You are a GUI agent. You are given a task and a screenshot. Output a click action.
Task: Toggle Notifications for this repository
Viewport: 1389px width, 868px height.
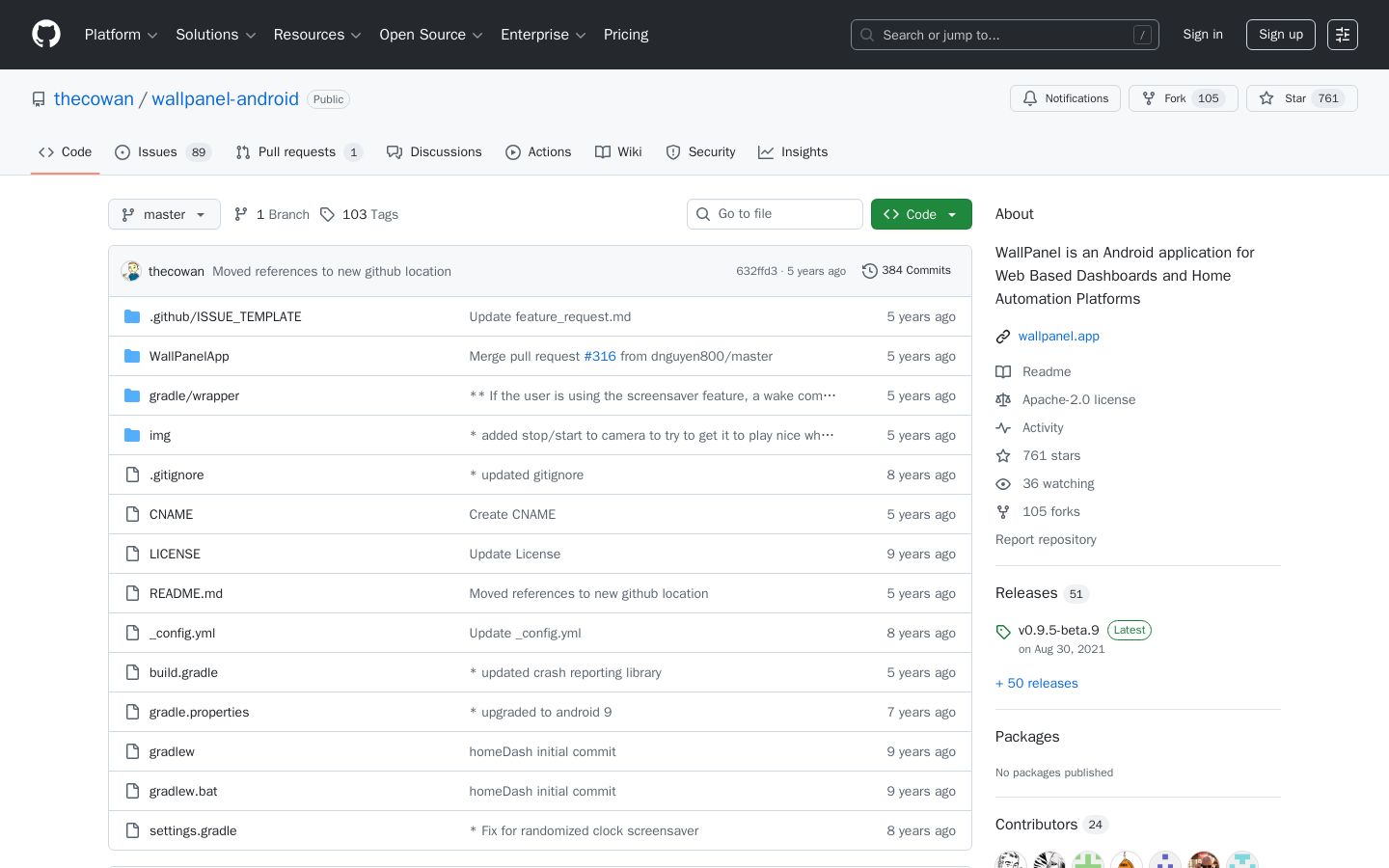tap(1065, 98)
